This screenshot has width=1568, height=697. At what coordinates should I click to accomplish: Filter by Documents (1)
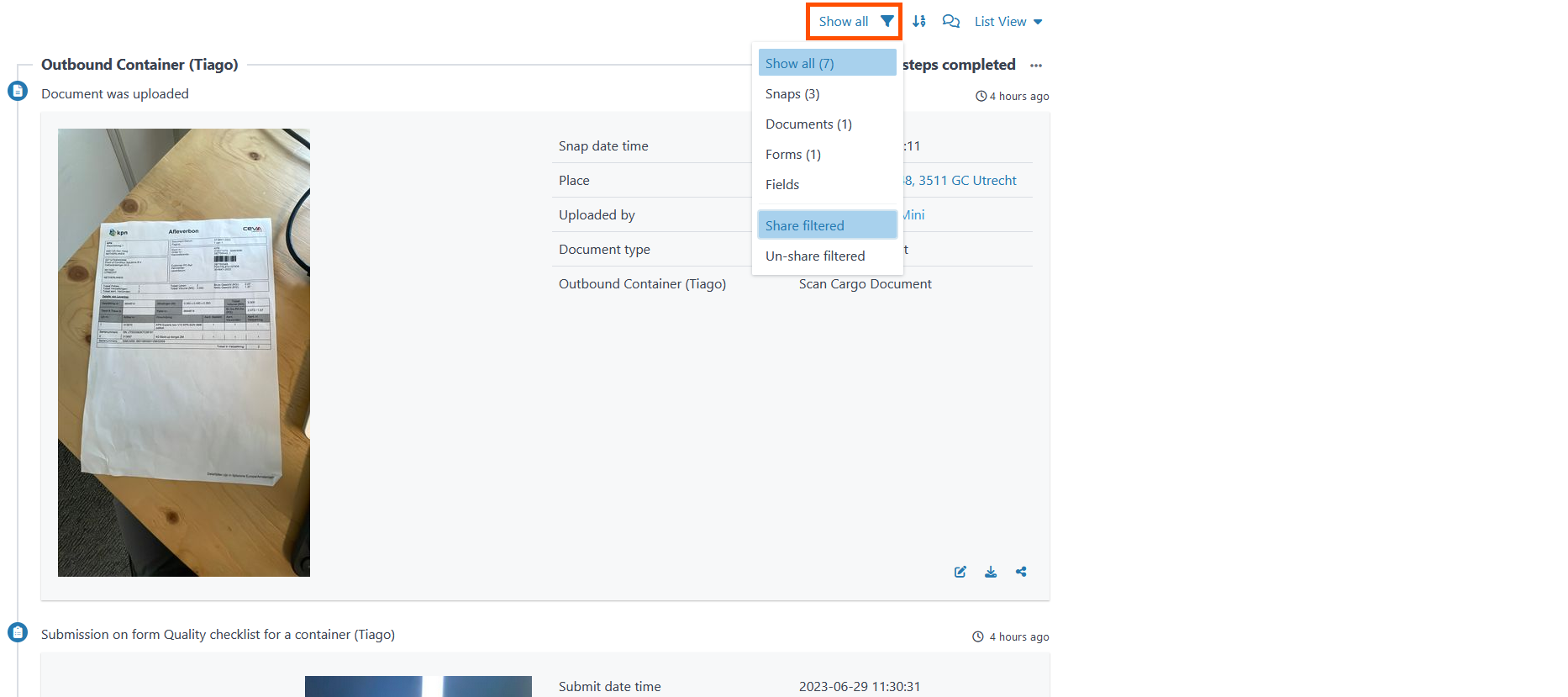[827, 124]
